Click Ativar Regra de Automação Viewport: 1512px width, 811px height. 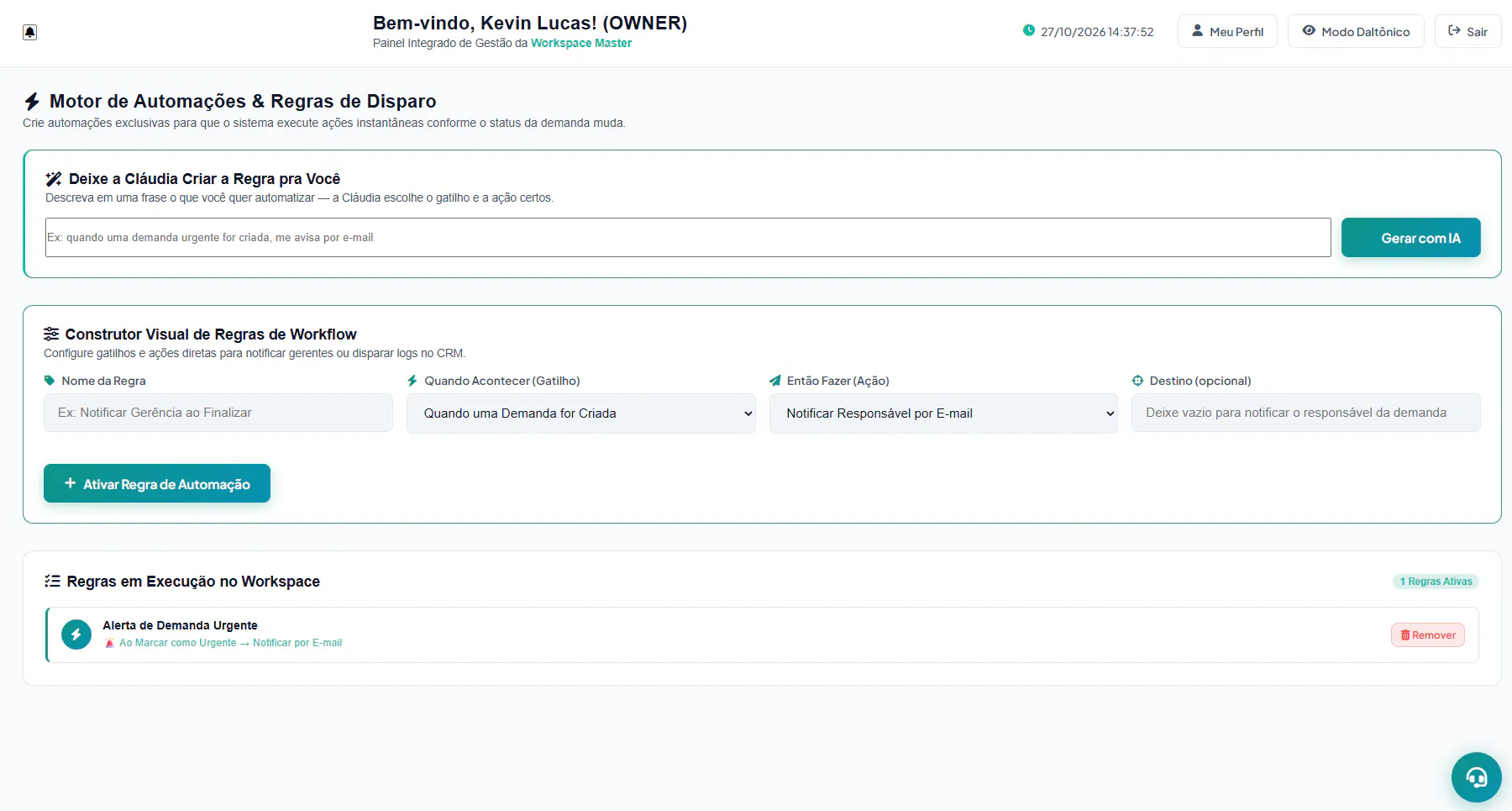(157, 483)
